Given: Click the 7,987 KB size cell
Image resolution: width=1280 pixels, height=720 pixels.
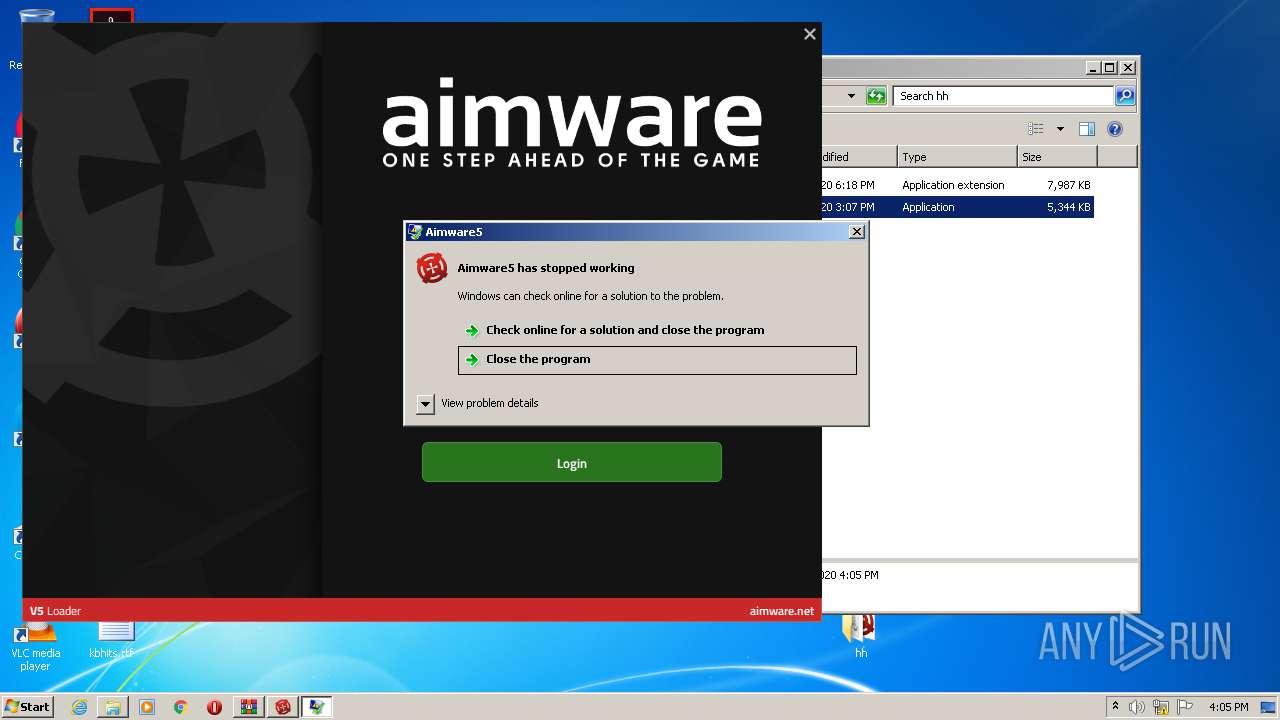Looking at the screenshot, I should 1068,185.
